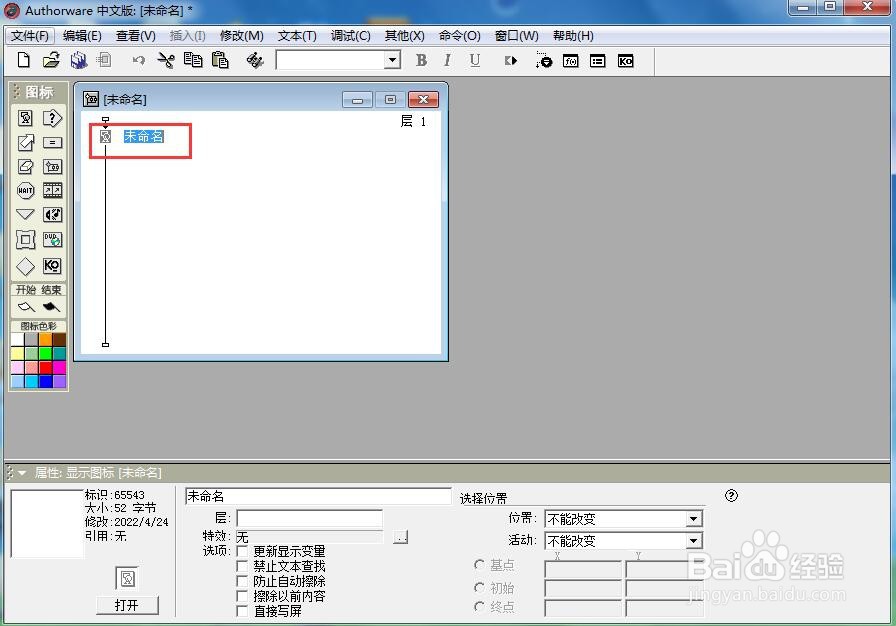Open the 修改(M) menu
Viewport: 896px width, 626px height.
click(242, 36)
